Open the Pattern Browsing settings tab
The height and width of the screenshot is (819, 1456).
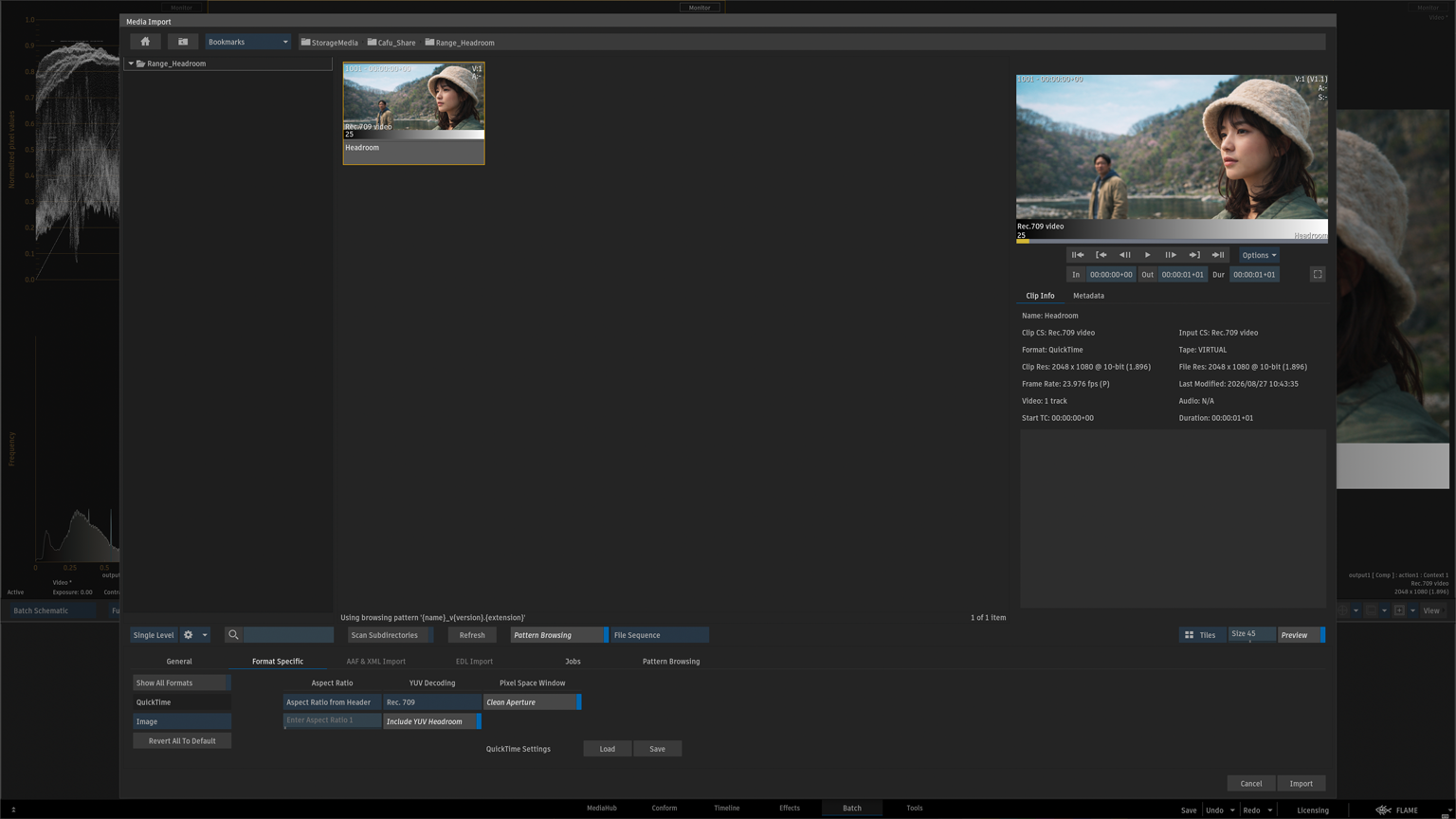tap(671, 662)
